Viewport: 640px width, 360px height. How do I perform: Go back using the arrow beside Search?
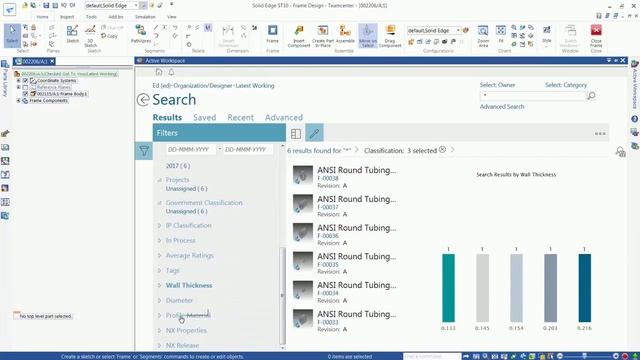143,100
